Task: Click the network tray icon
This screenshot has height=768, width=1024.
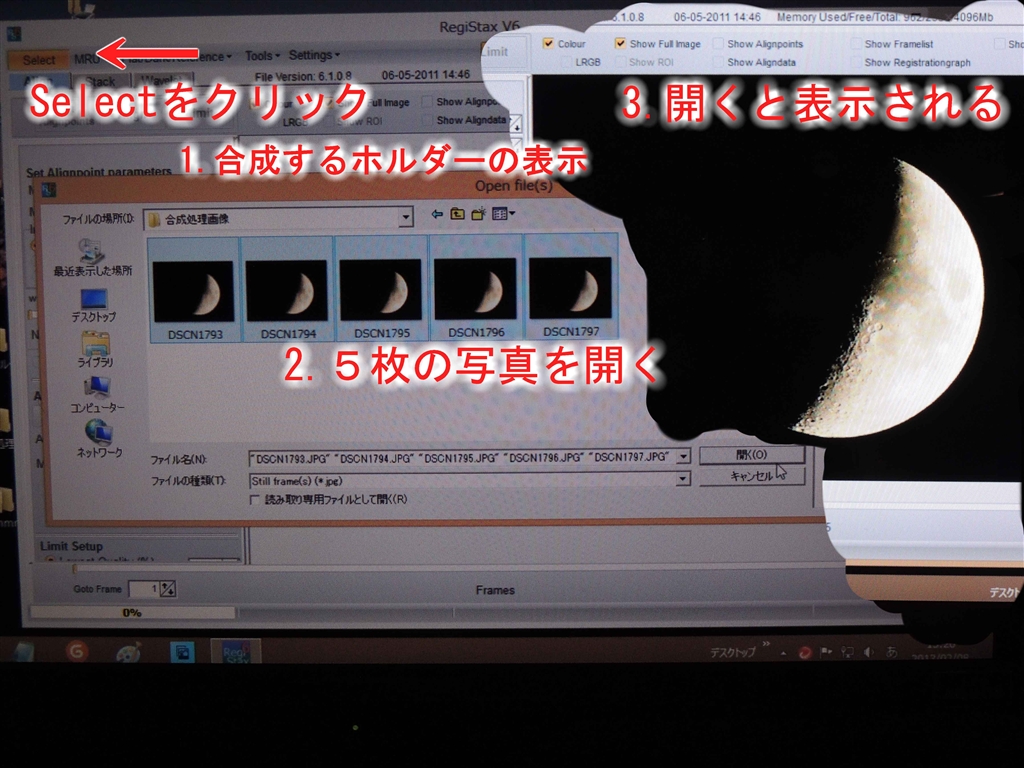Action: pos(848,652)
